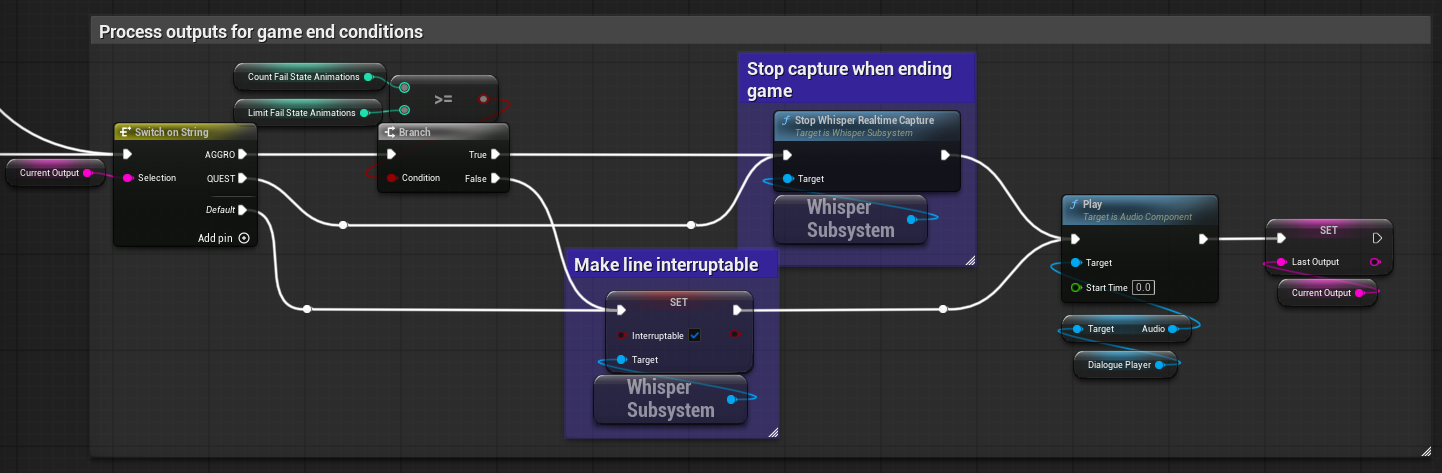Select the Dialogue Player variable node
The image size is (1442, 473).
click(1119, 365)
